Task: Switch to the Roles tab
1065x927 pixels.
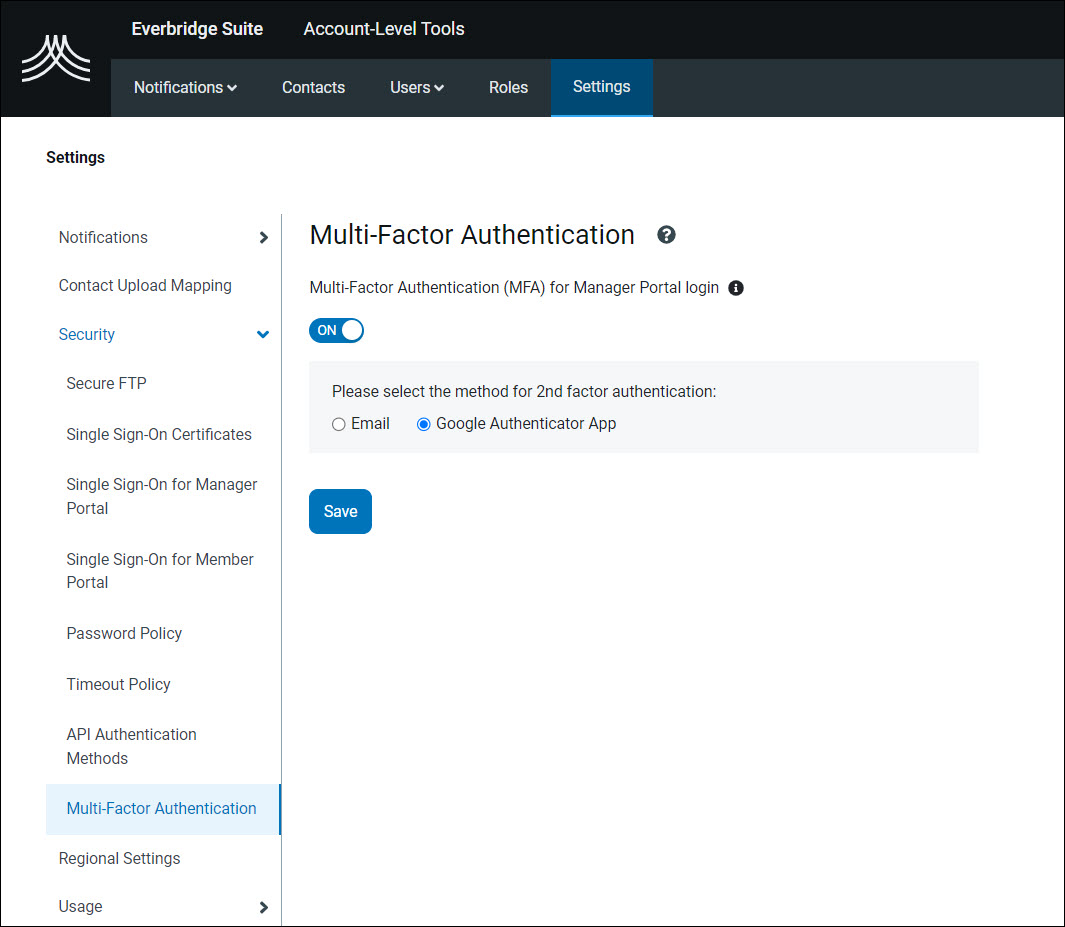Action: (x=508, y=87)
